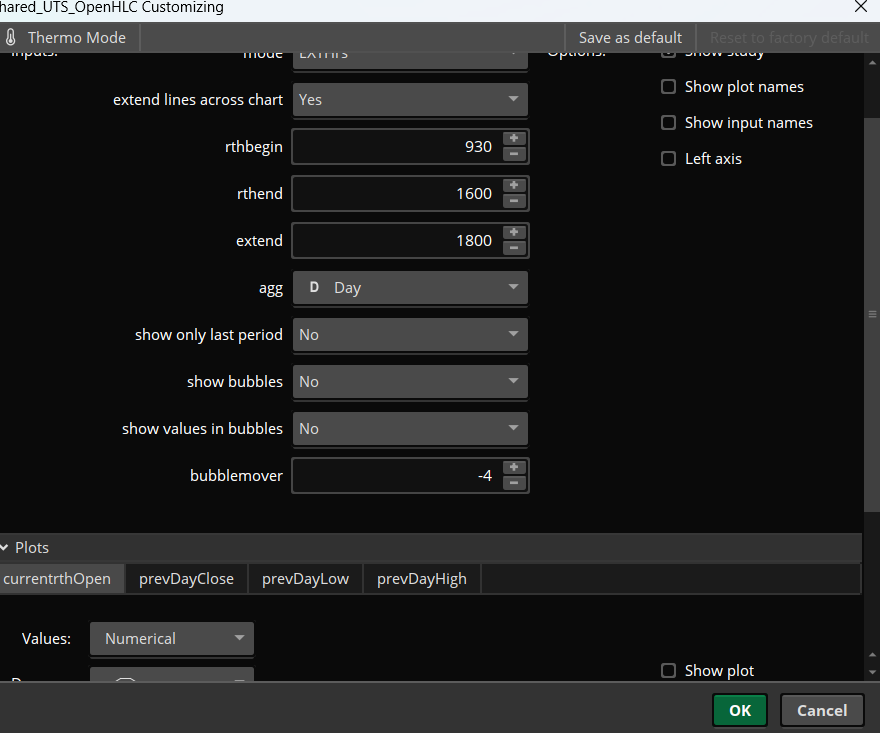The width and height of the screenshot is (880, 733).
Task: Close the Customizing dialog window
Action: pyautogui.click(x=861, y=7)
